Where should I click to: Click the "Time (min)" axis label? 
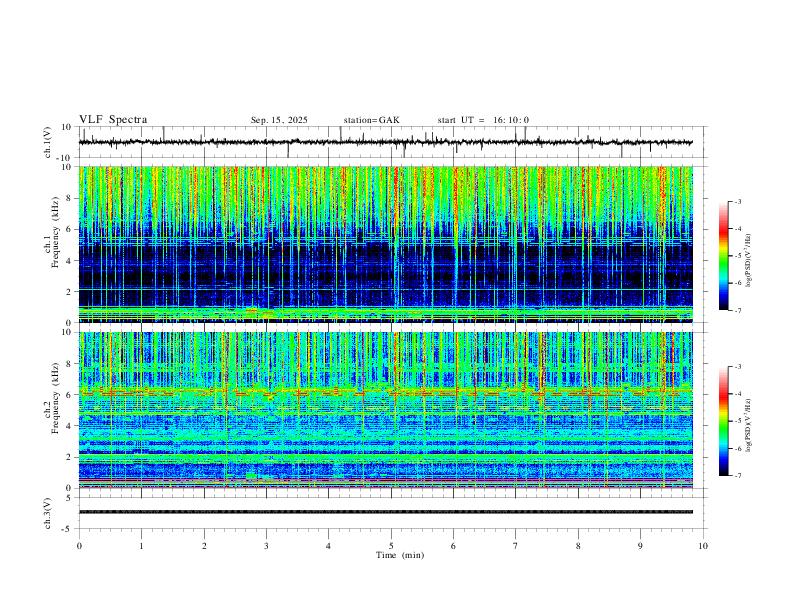400,555
